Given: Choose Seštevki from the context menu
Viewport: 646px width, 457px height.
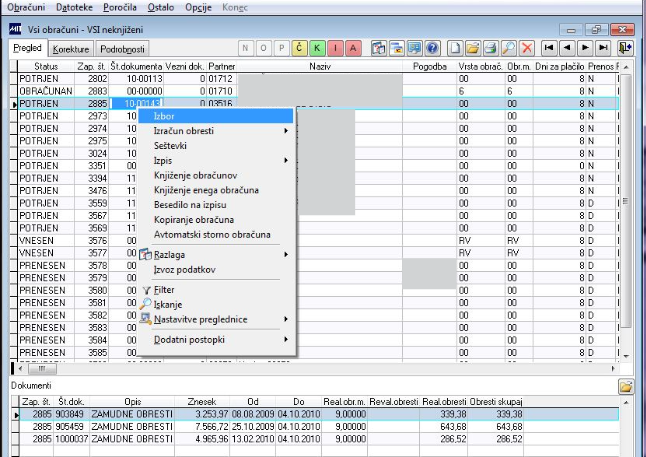Looking at the screenshot, I should coord(215,145).
